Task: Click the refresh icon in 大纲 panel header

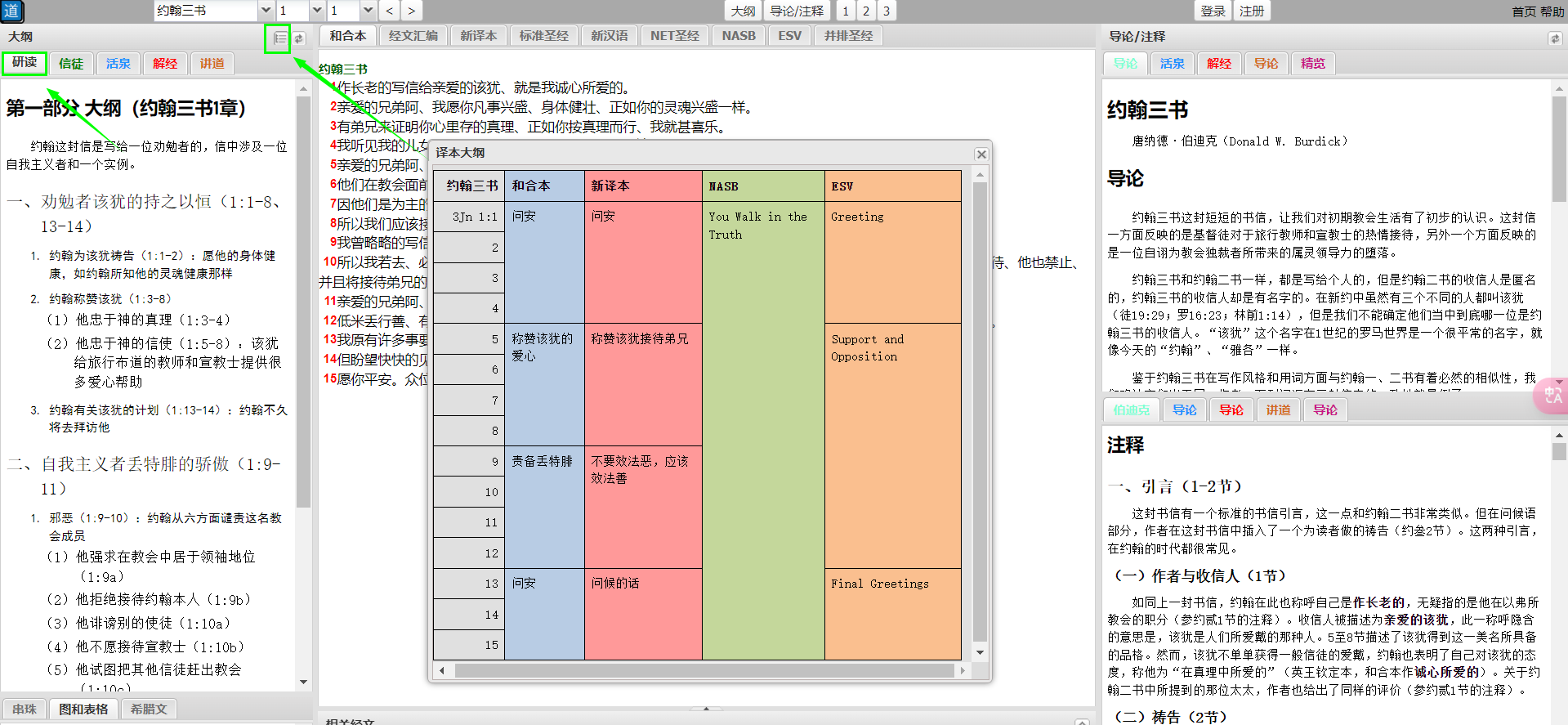Action: coord(299,38)
